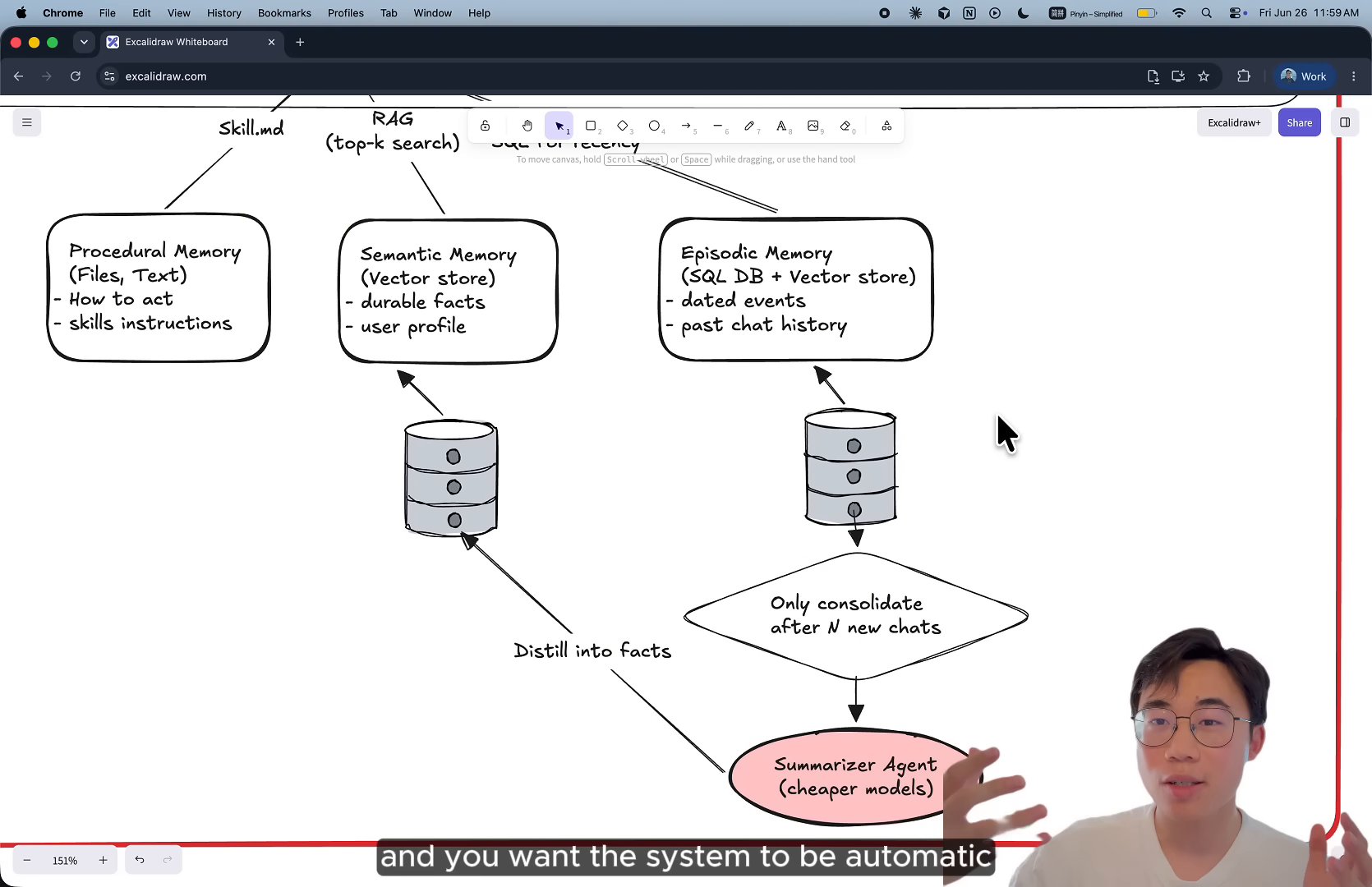Open the View menu

[x=178, y=13]
